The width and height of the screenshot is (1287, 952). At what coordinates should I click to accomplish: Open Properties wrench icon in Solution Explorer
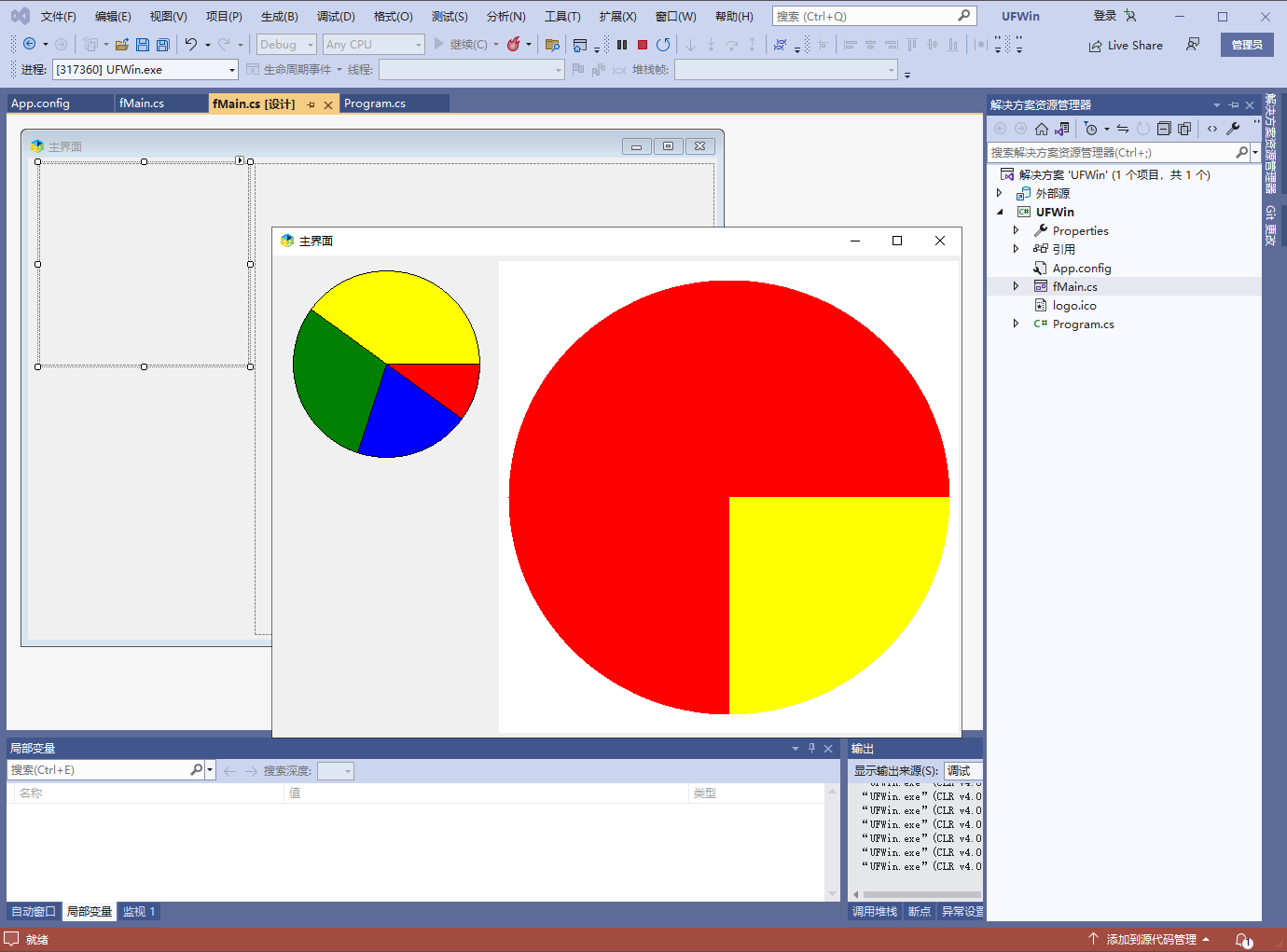(1233, 129)
